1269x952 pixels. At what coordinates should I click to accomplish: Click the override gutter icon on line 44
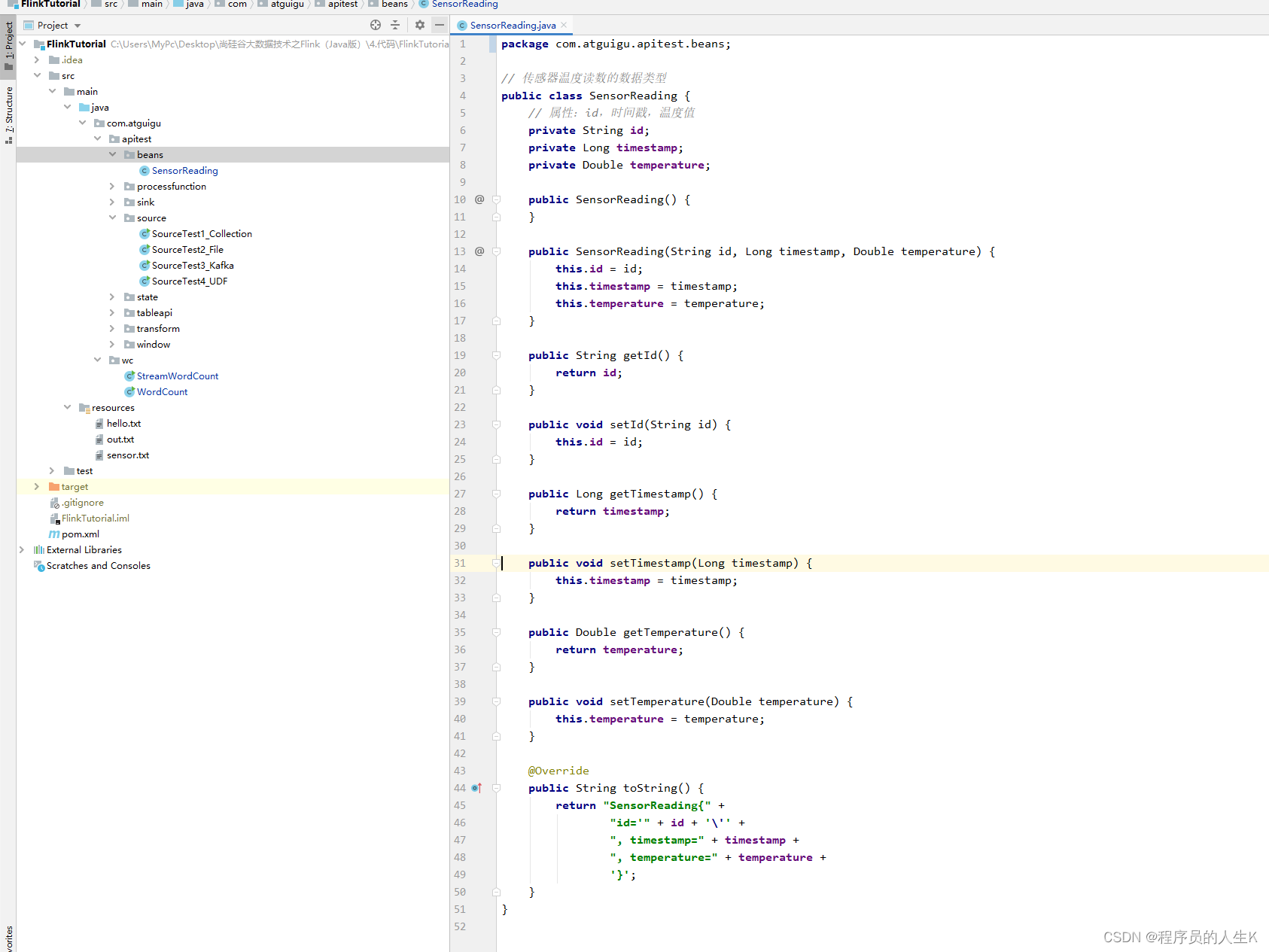coord(476,788)
